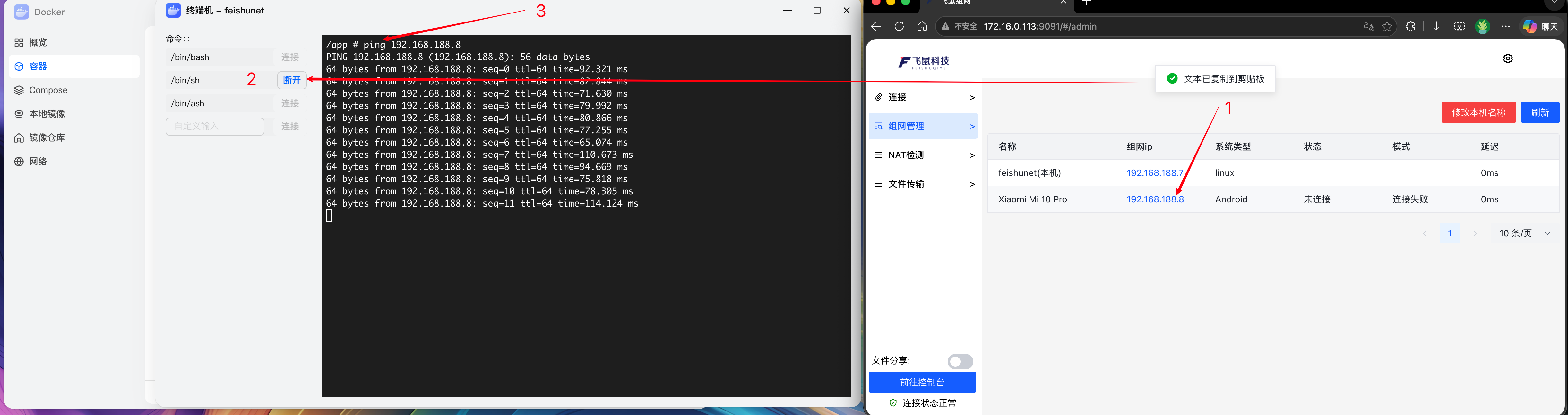This screenshot has width=1568, height=415.
Task: Click inside the terminal output area
Action: pos(586,216)
